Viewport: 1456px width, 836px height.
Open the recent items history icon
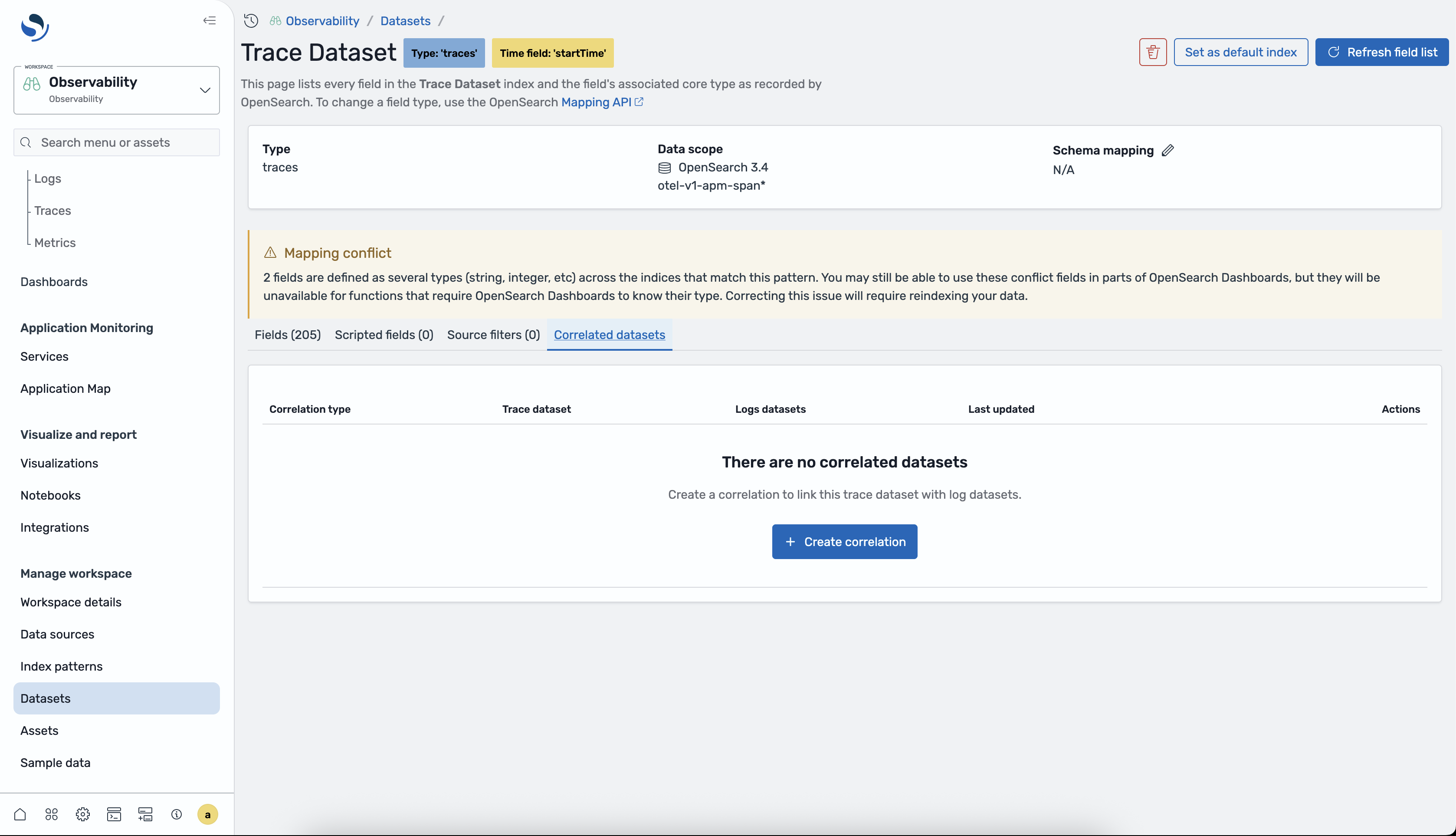[x=251, y=21]
